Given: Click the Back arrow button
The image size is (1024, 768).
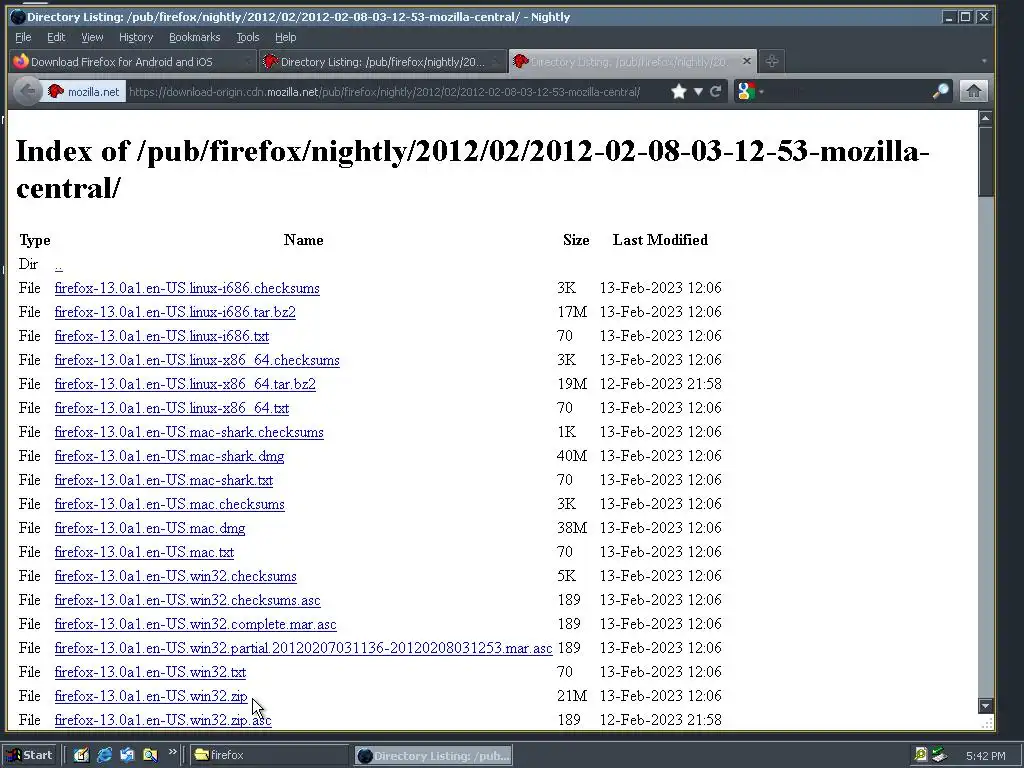Looking at the screenshot, I should click(x=27, y=91).
